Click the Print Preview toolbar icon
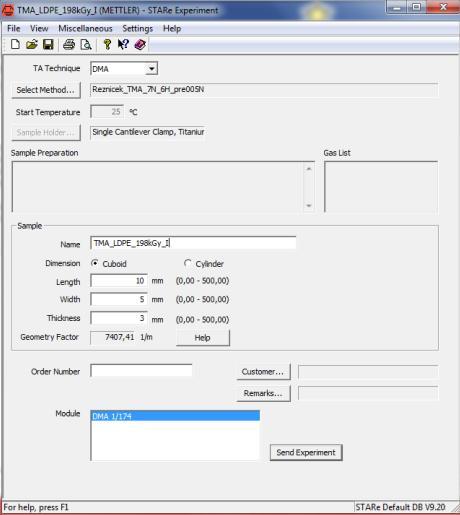 (86, 44)
